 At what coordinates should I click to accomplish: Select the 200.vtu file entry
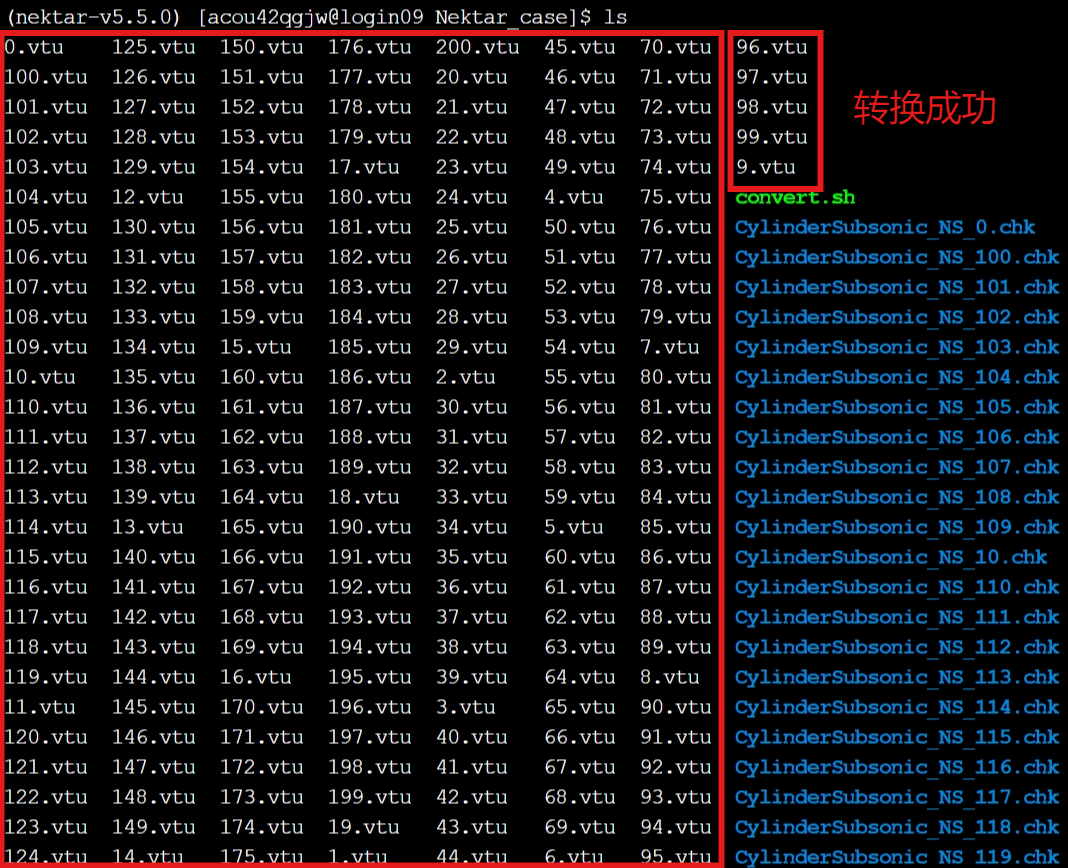(477, 47)
